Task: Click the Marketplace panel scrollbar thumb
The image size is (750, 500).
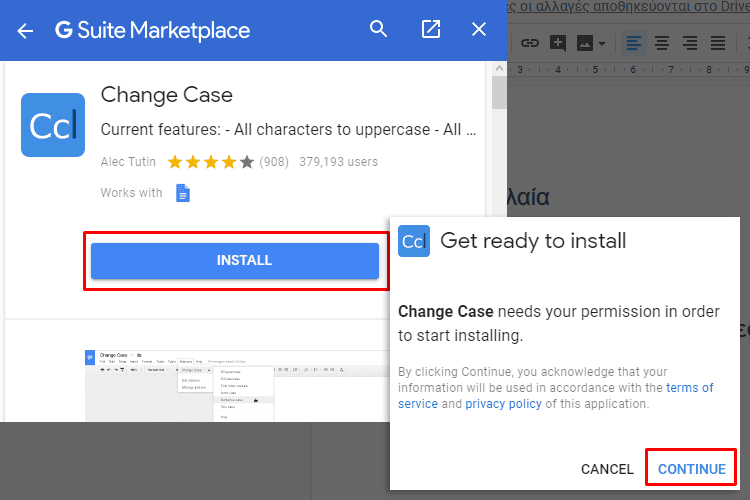Action: click(499, 92)
